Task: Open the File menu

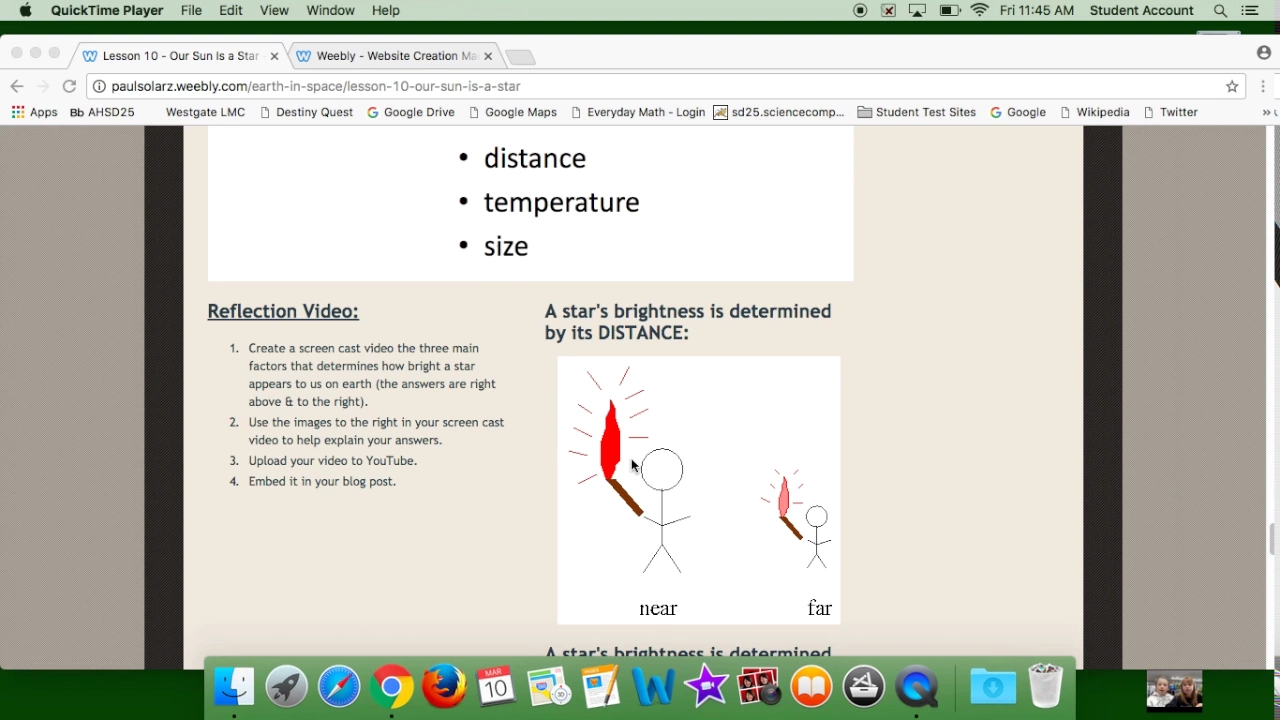Action: (x=191, y=10)
